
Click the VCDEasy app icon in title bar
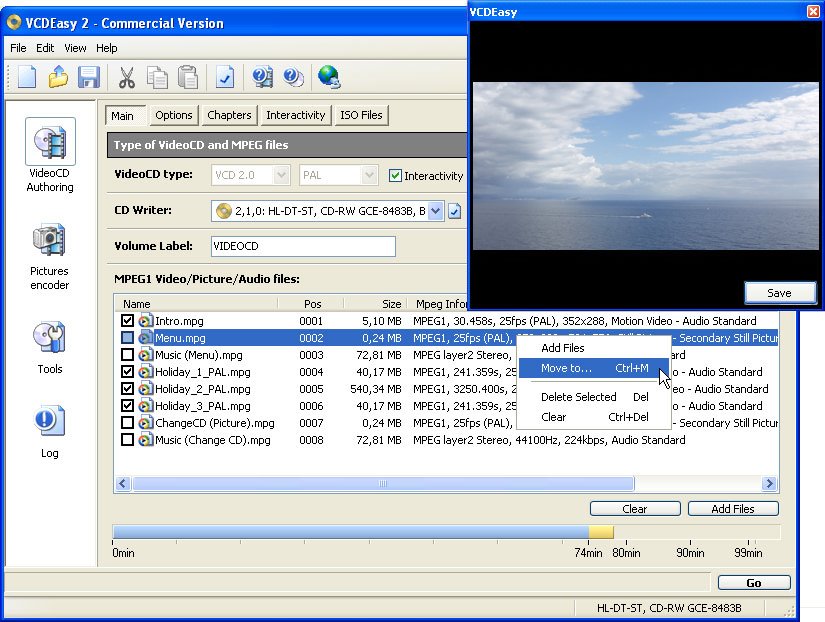(14, 22)
